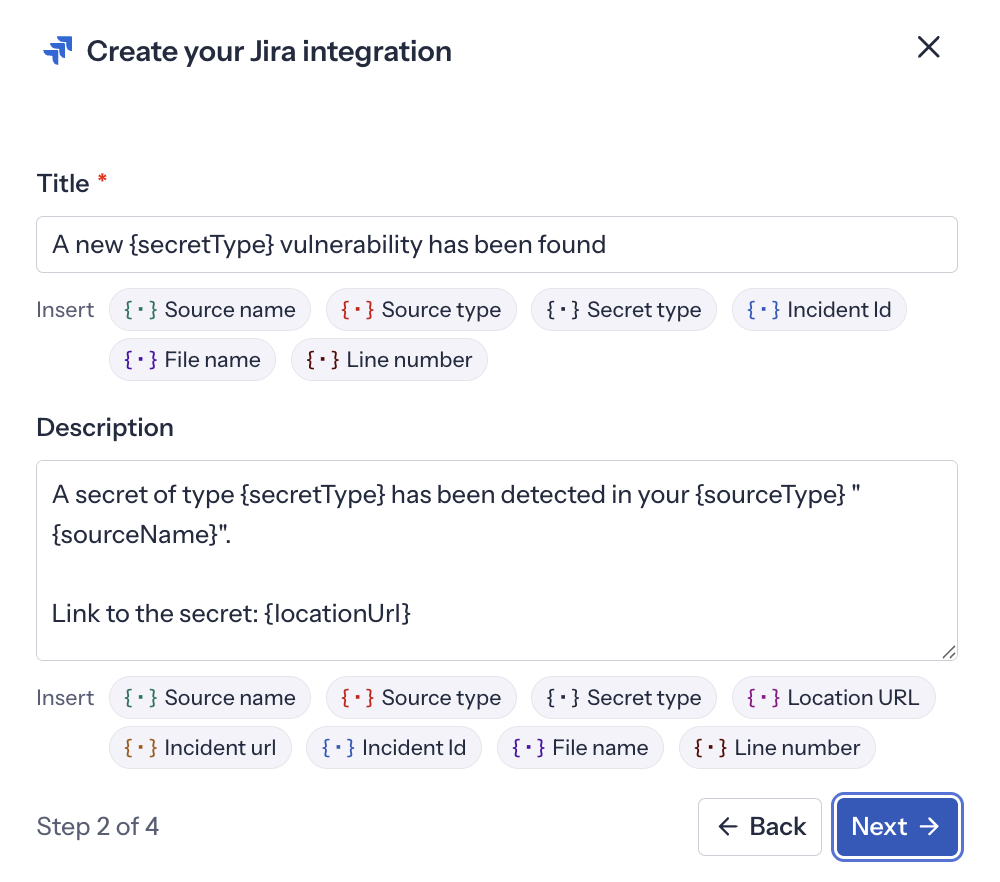Screen dimensions: 1000x882
Task: Insert Source type chip under Title
Action: (x=421, y=310)
